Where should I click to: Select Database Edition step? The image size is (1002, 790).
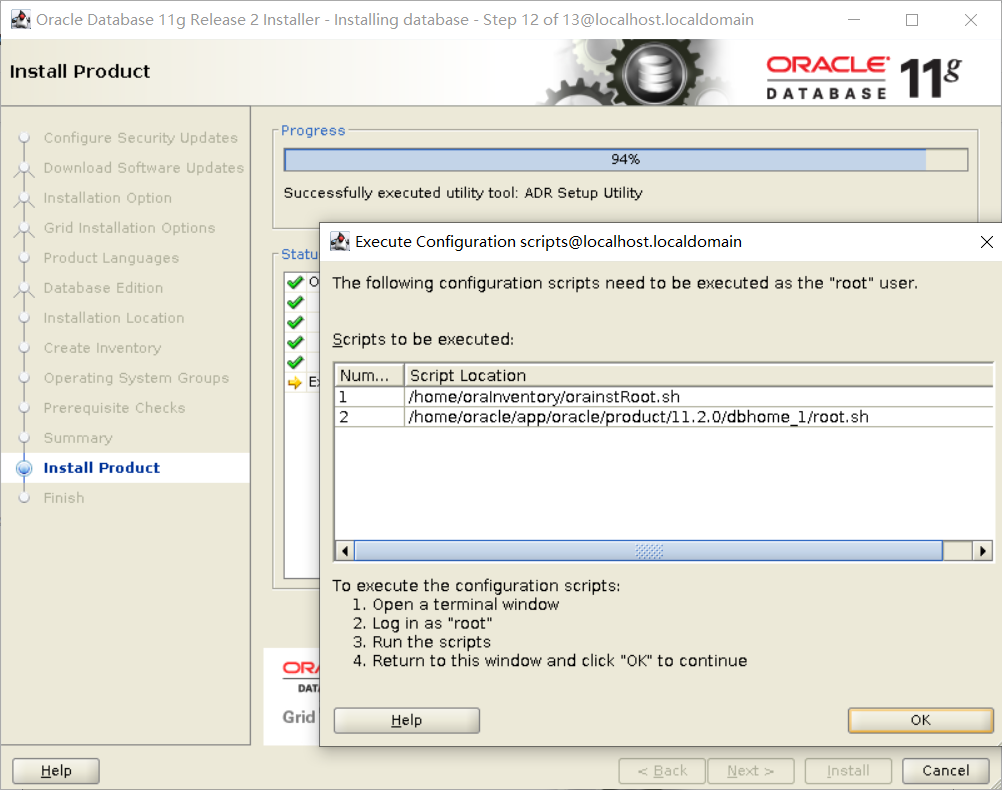pos(103,288)
